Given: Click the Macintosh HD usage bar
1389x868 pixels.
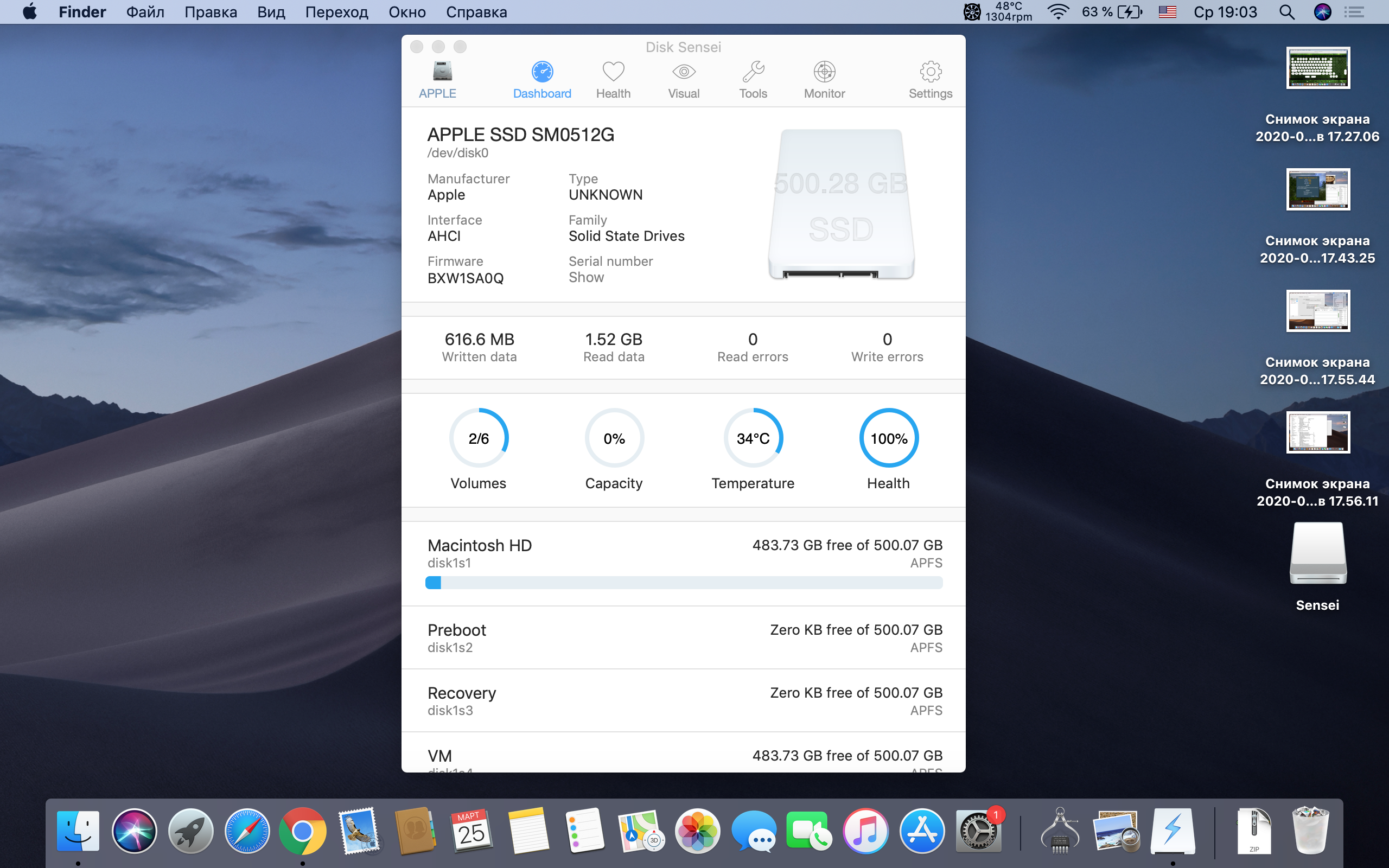Looking at the screenshot, I should coord(684,583).
